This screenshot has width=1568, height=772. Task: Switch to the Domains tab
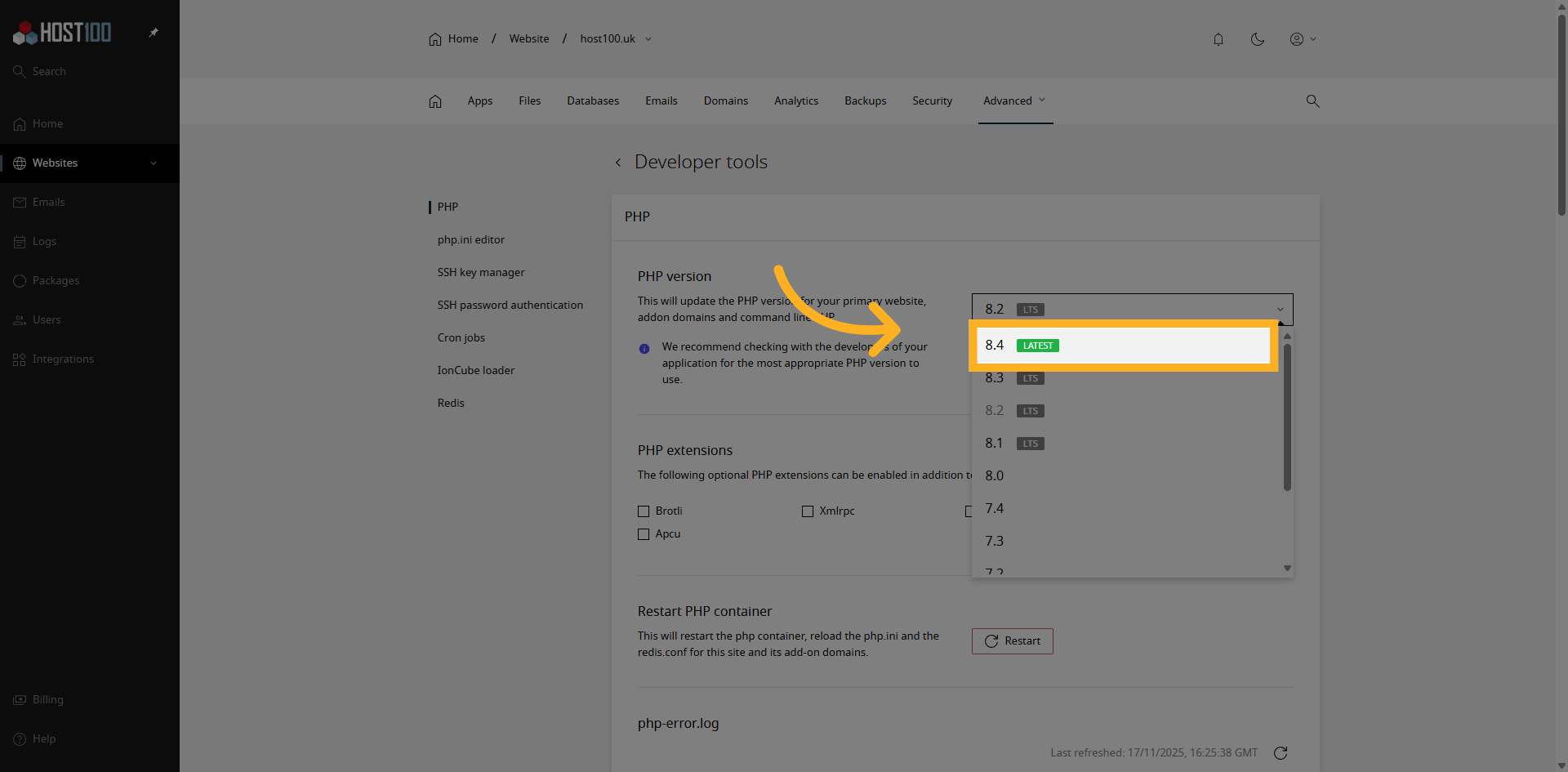tap(726, 101)
